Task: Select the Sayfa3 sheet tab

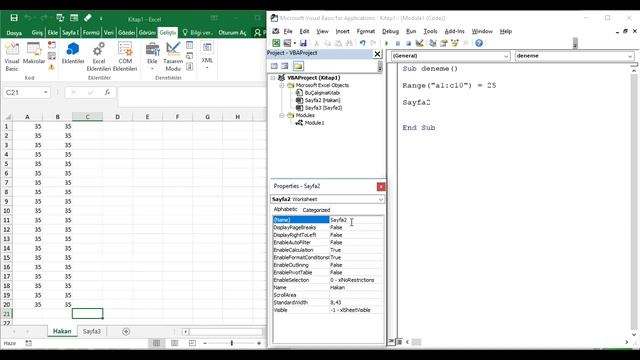Action: point(91,331)
